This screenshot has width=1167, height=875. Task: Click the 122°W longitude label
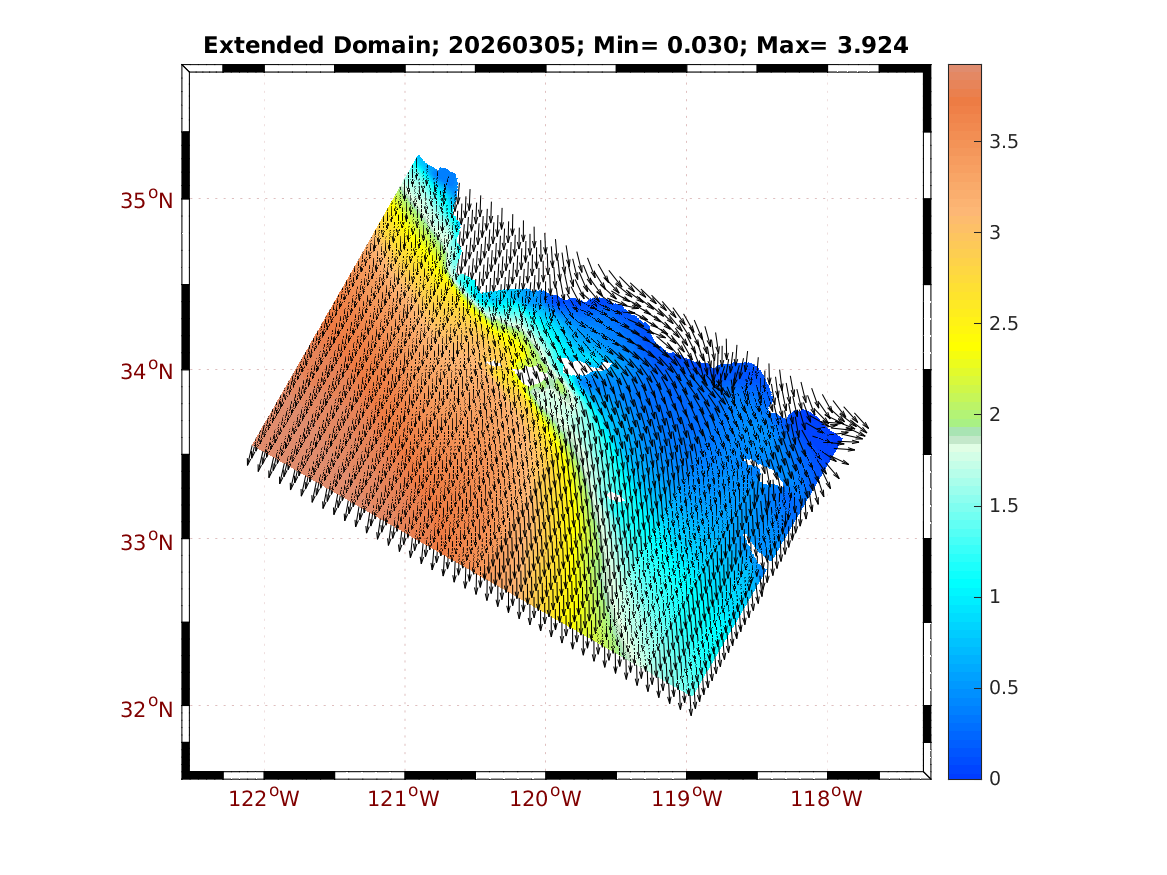(265, 798)
